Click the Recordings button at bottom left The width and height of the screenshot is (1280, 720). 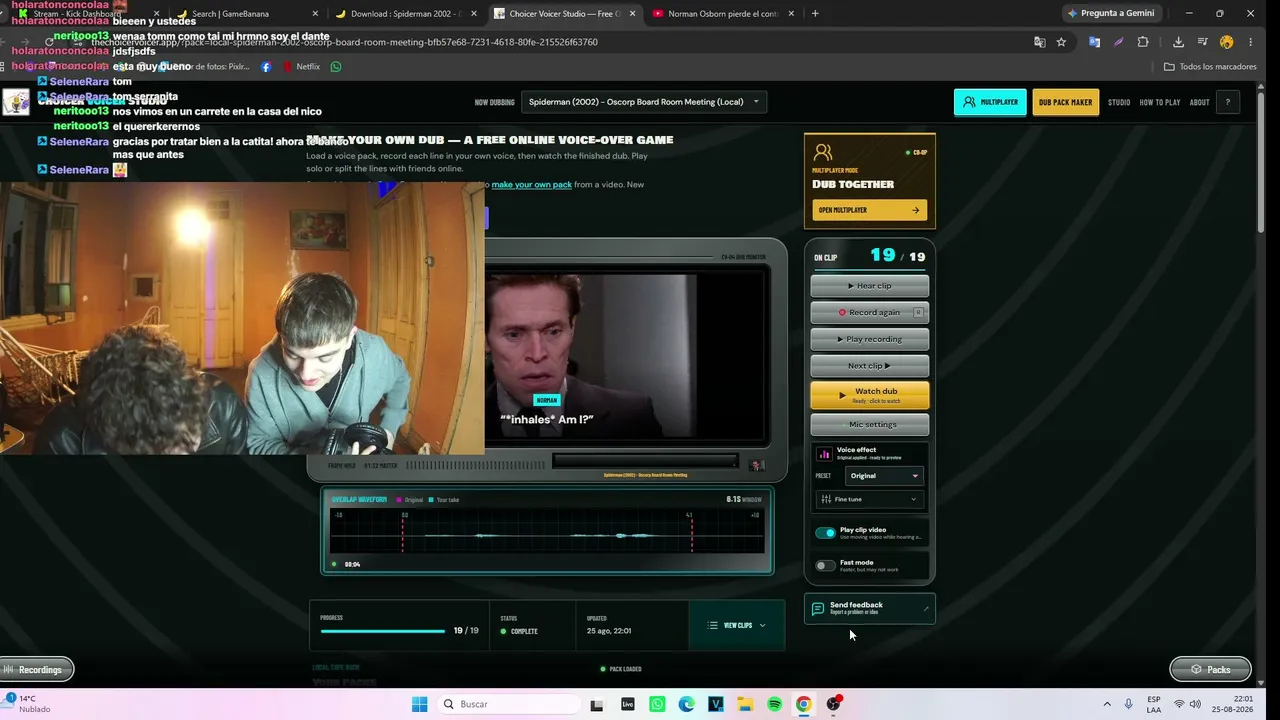(x=36, y=669)
